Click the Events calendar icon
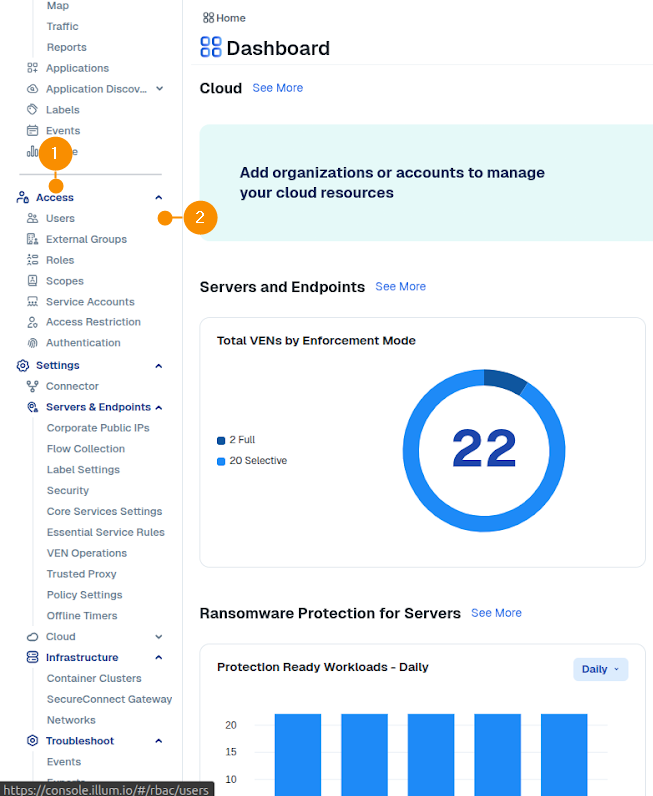This screenshot has width=653, height=796. coord(33,131)
